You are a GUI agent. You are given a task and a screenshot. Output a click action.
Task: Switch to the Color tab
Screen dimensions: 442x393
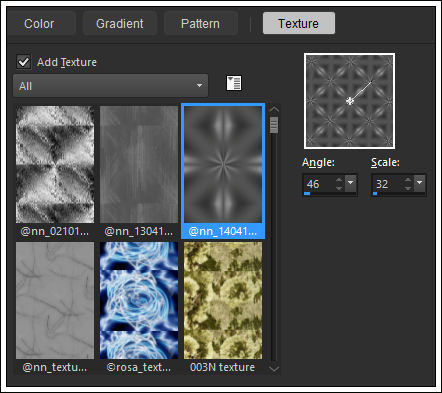tap(40, 24)
